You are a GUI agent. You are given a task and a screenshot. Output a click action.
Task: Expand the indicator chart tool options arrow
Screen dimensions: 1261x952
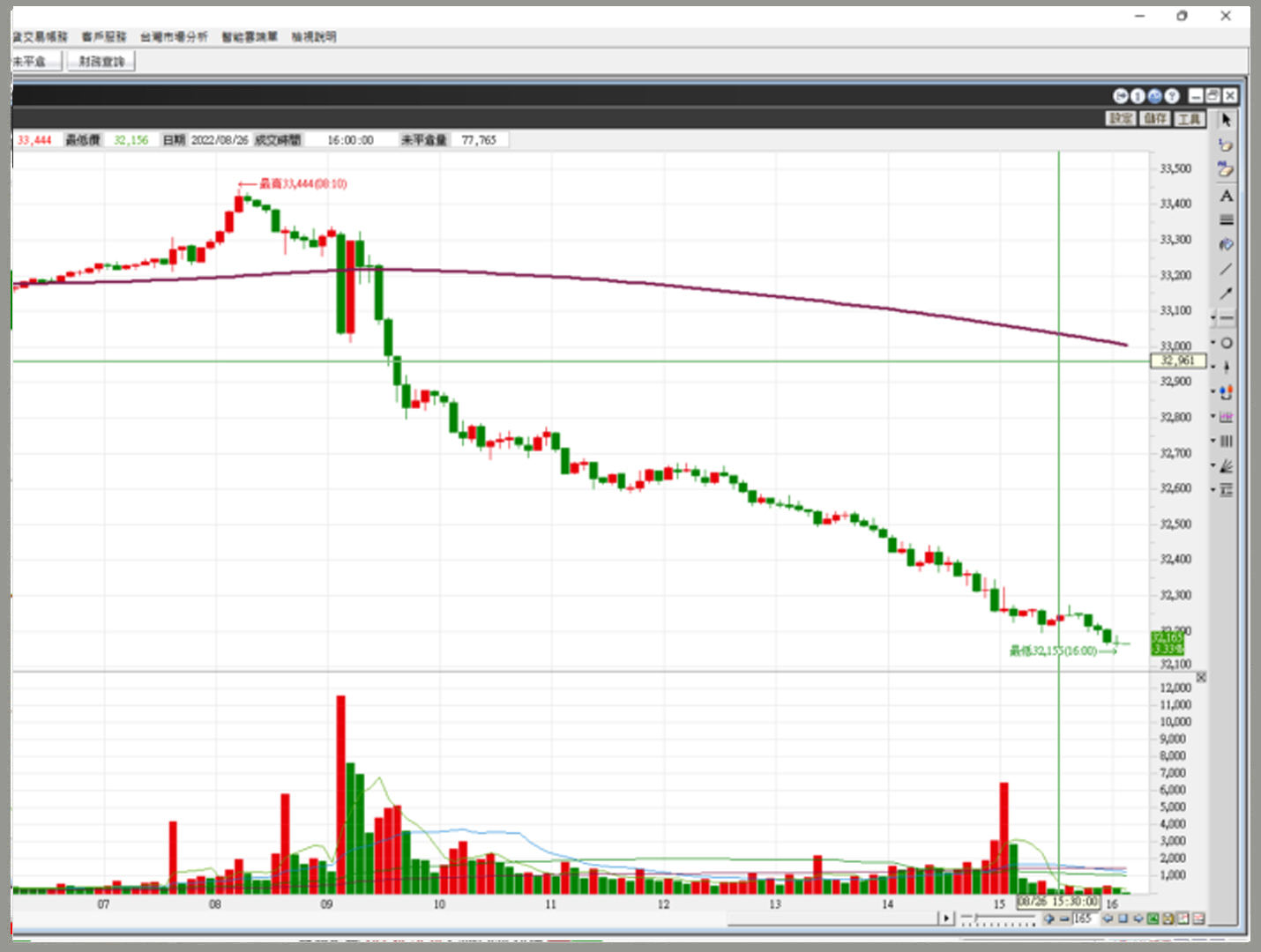point(1213,416)
